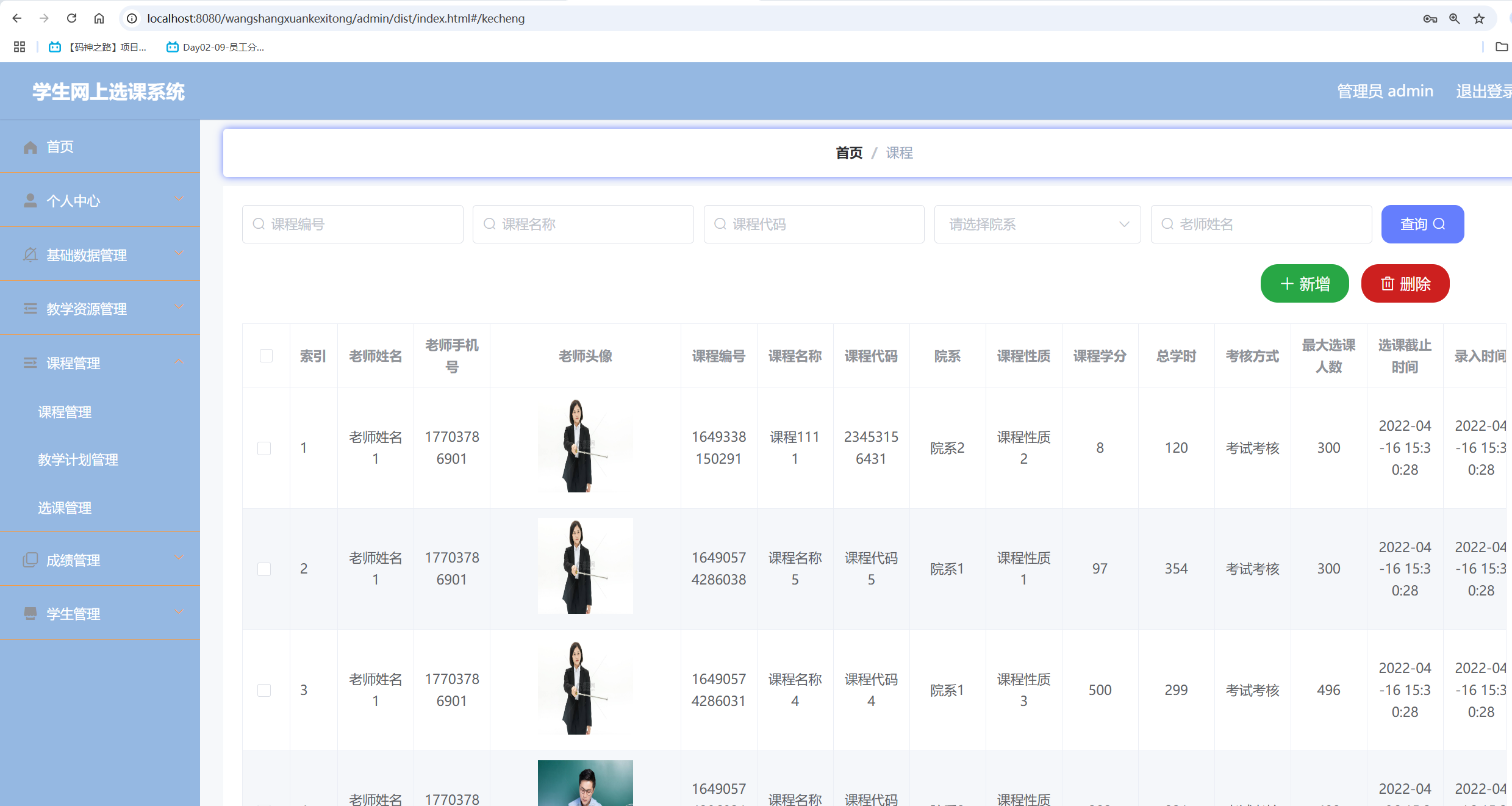This screenshot has height=806, width=1512.
Task: Click the green 新增 button
Action: (x=1305, y=284)
